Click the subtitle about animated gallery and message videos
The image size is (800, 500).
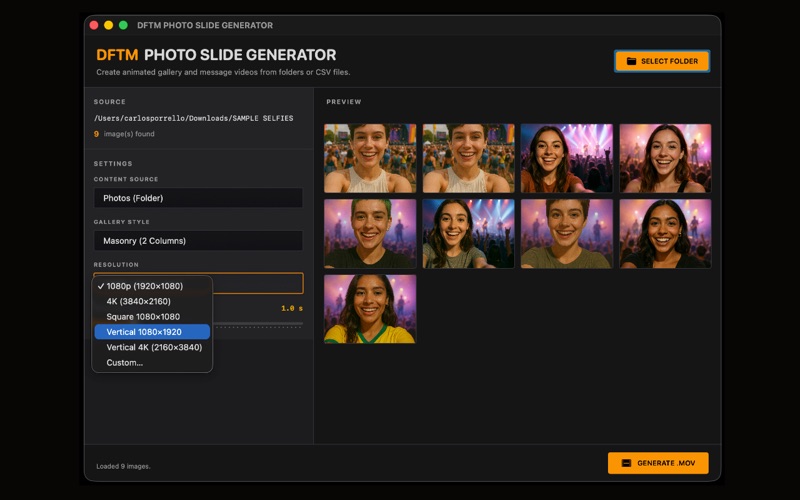click(x=223, y=72)
